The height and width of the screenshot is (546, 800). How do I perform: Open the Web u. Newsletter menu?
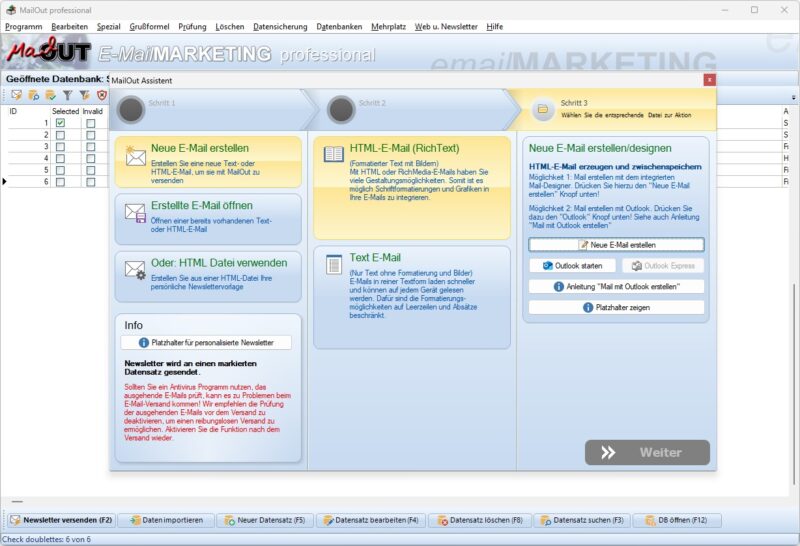(x=446, y=27)
